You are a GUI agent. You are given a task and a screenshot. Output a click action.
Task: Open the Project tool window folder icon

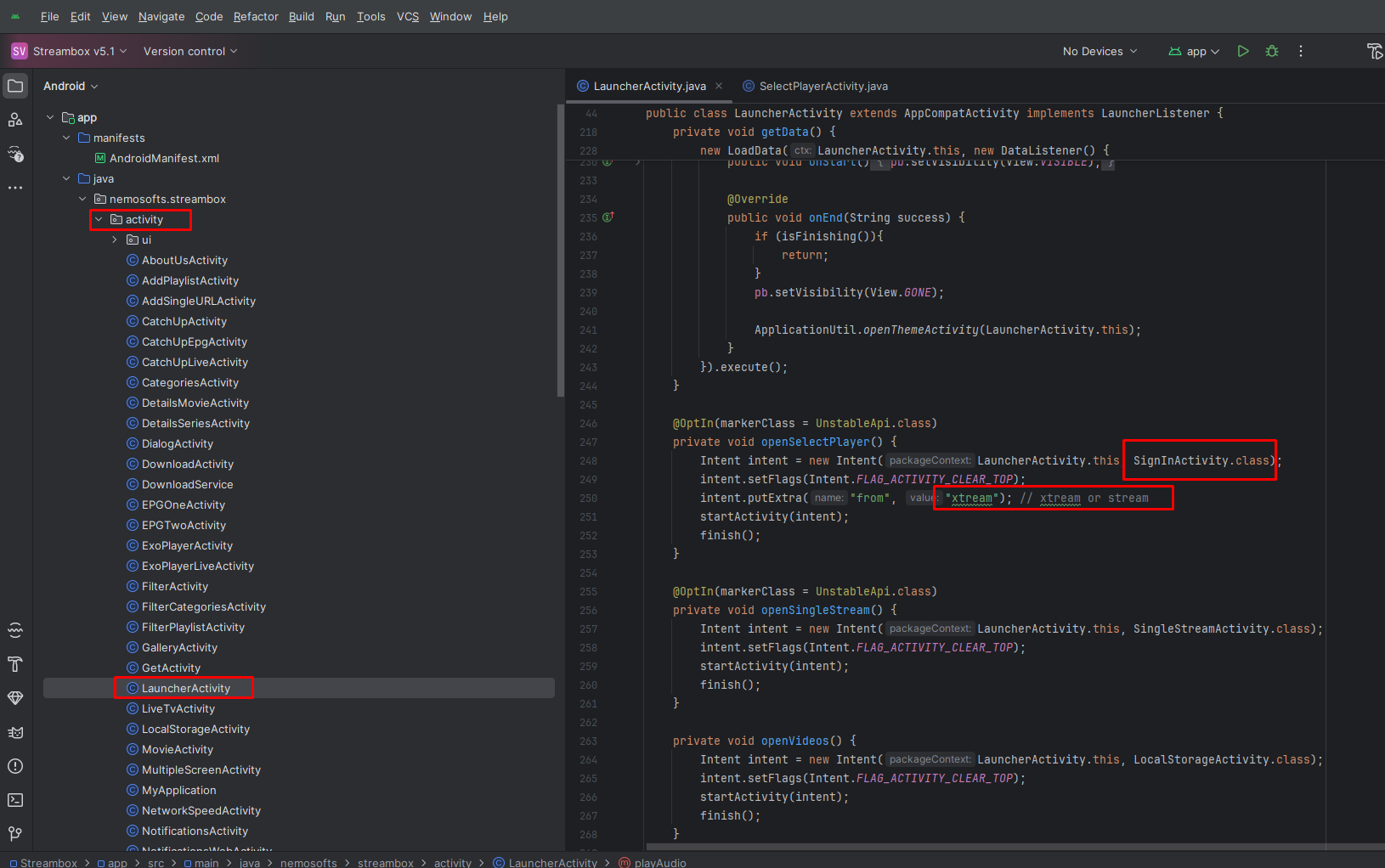(15, 86)
